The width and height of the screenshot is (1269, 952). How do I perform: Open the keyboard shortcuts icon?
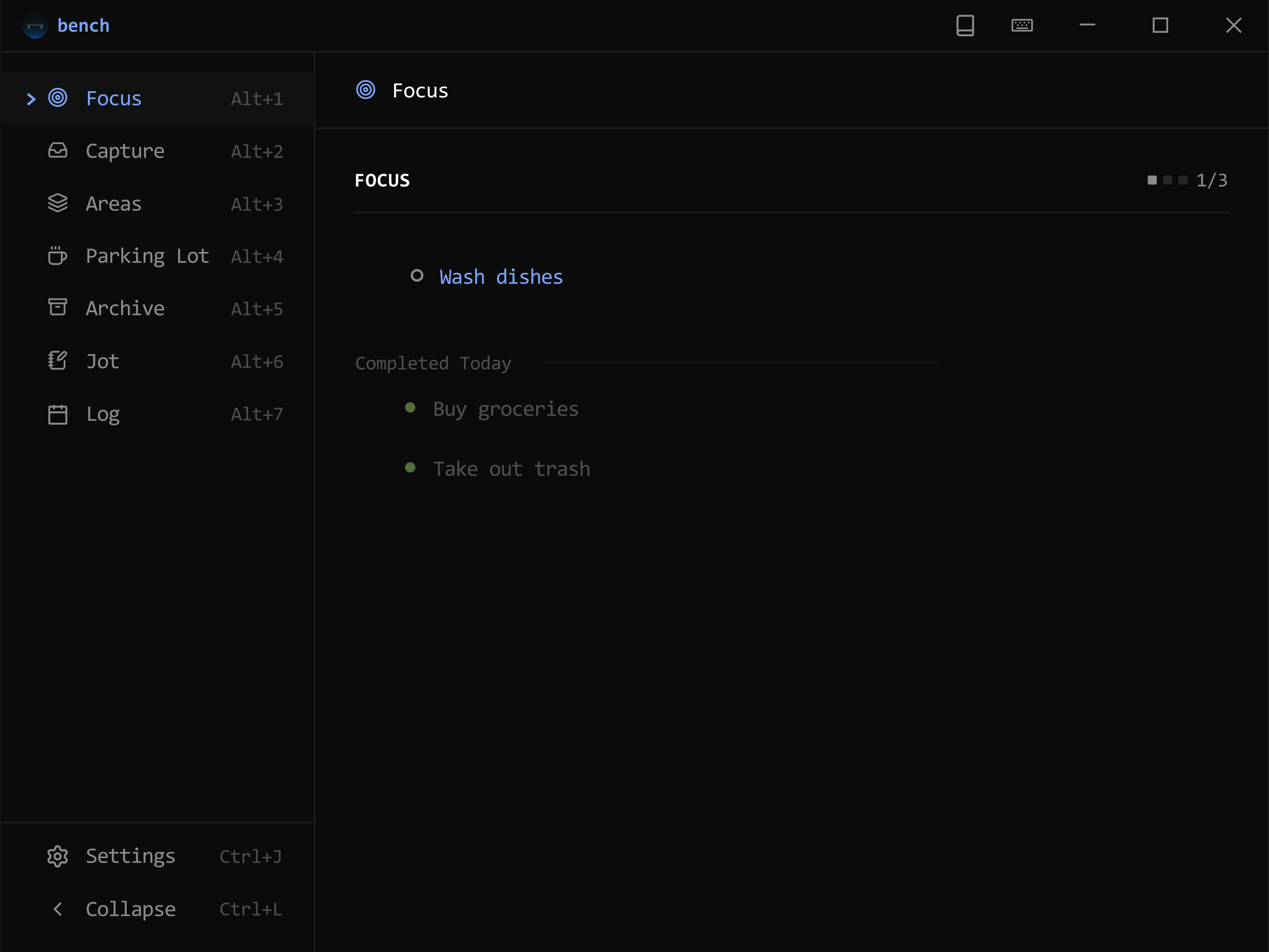1022,26
